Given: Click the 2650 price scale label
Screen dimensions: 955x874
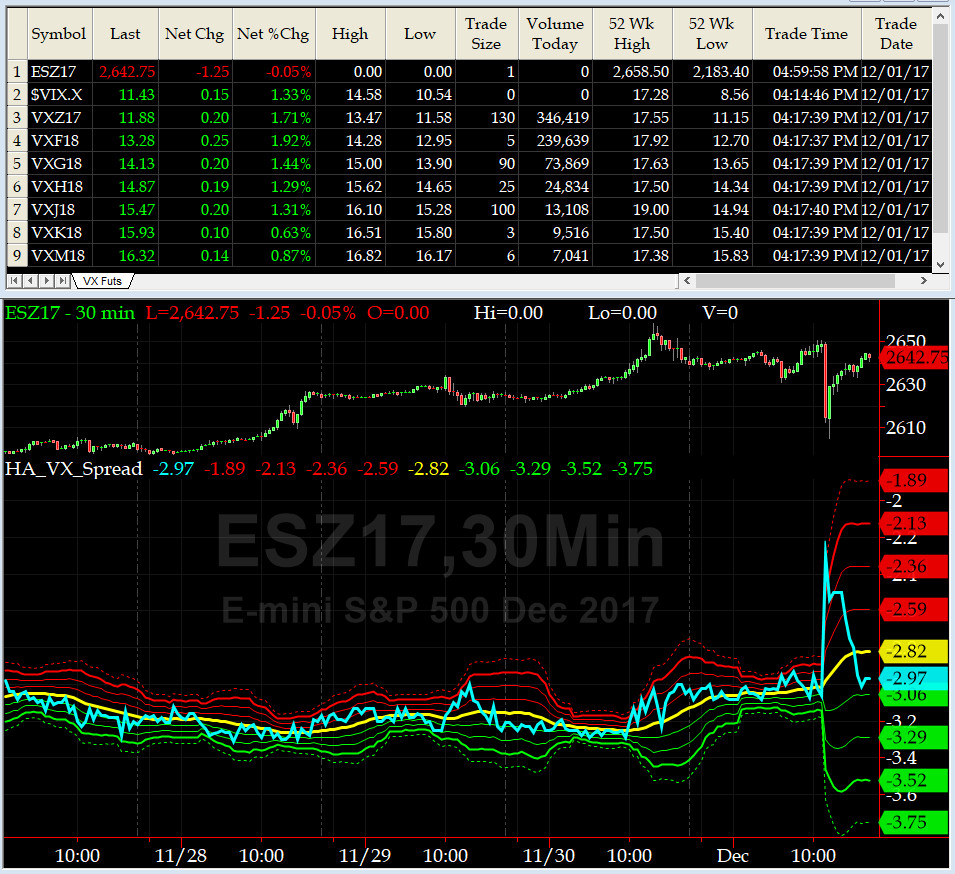Looking at the screenshot, I should (906, 340).
